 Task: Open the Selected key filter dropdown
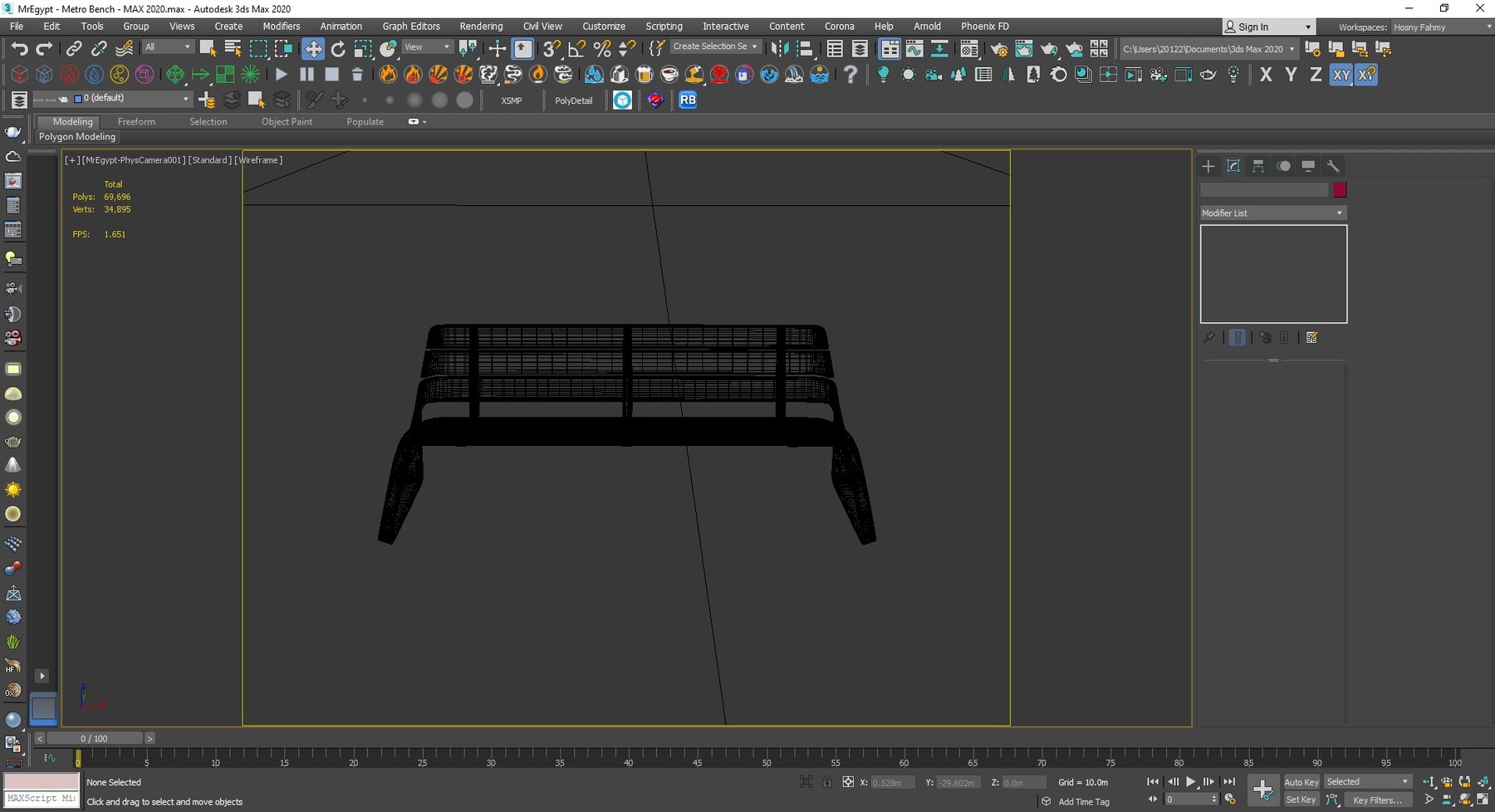[1367, 781]
